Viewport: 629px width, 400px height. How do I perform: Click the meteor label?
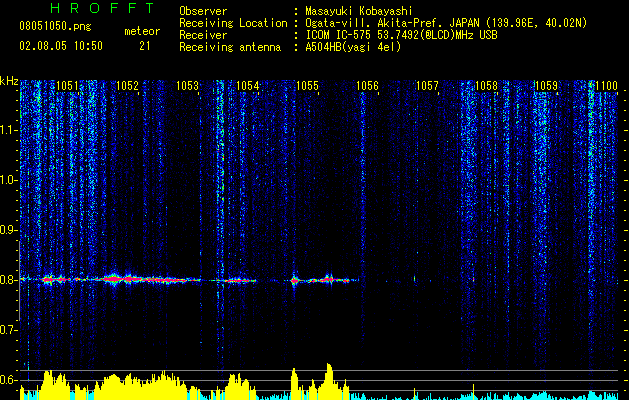[x=142, y=31]
